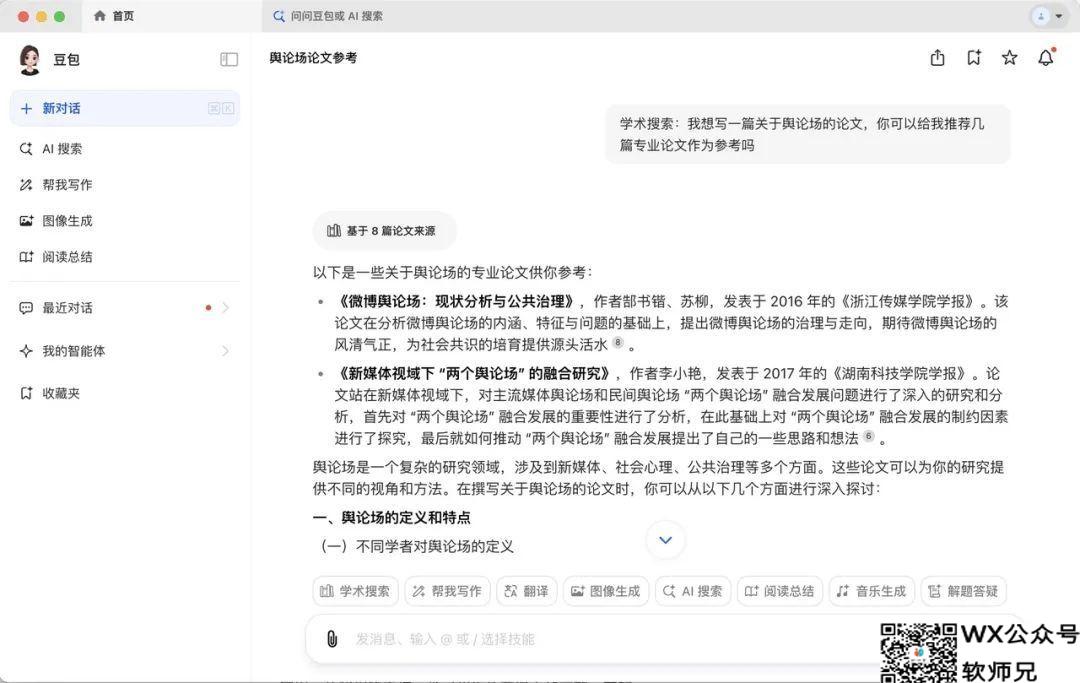Click the AI 搜索 sidebar magnifier icon
This screenshot has width=1080, height=683.
pyautogui.click(x=26, y=149)
